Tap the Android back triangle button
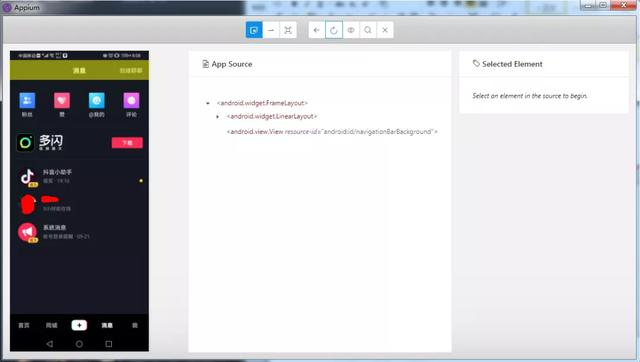This screenshot has height=362, width=640. pyautogui.click(x=49, y=344)
